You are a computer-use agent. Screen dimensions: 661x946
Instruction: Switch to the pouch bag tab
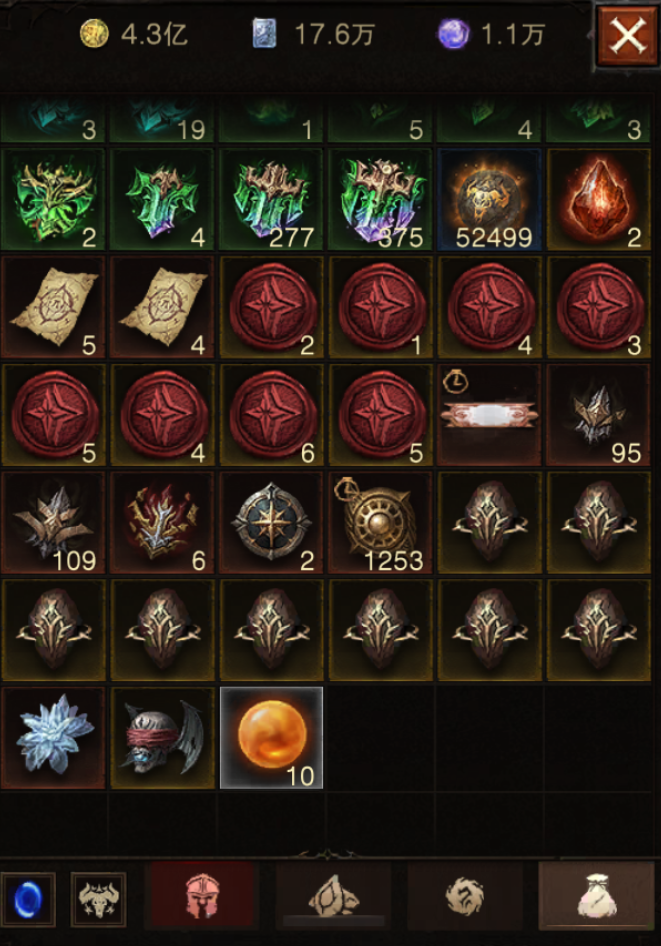596,896
